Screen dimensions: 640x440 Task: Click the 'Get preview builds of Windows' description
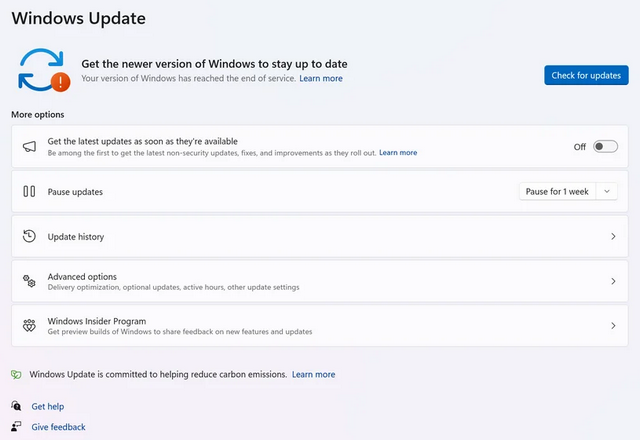click(x=180, y=332)
